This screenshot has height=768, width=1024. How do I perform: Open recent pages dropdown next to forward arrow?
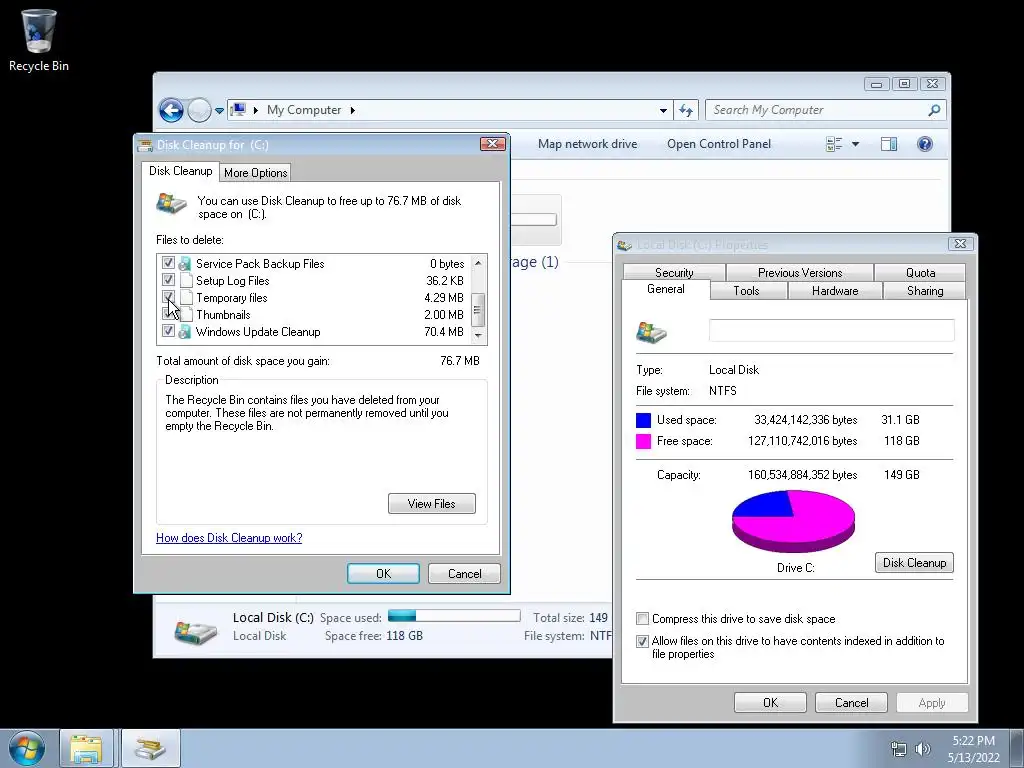pos(219,110)
